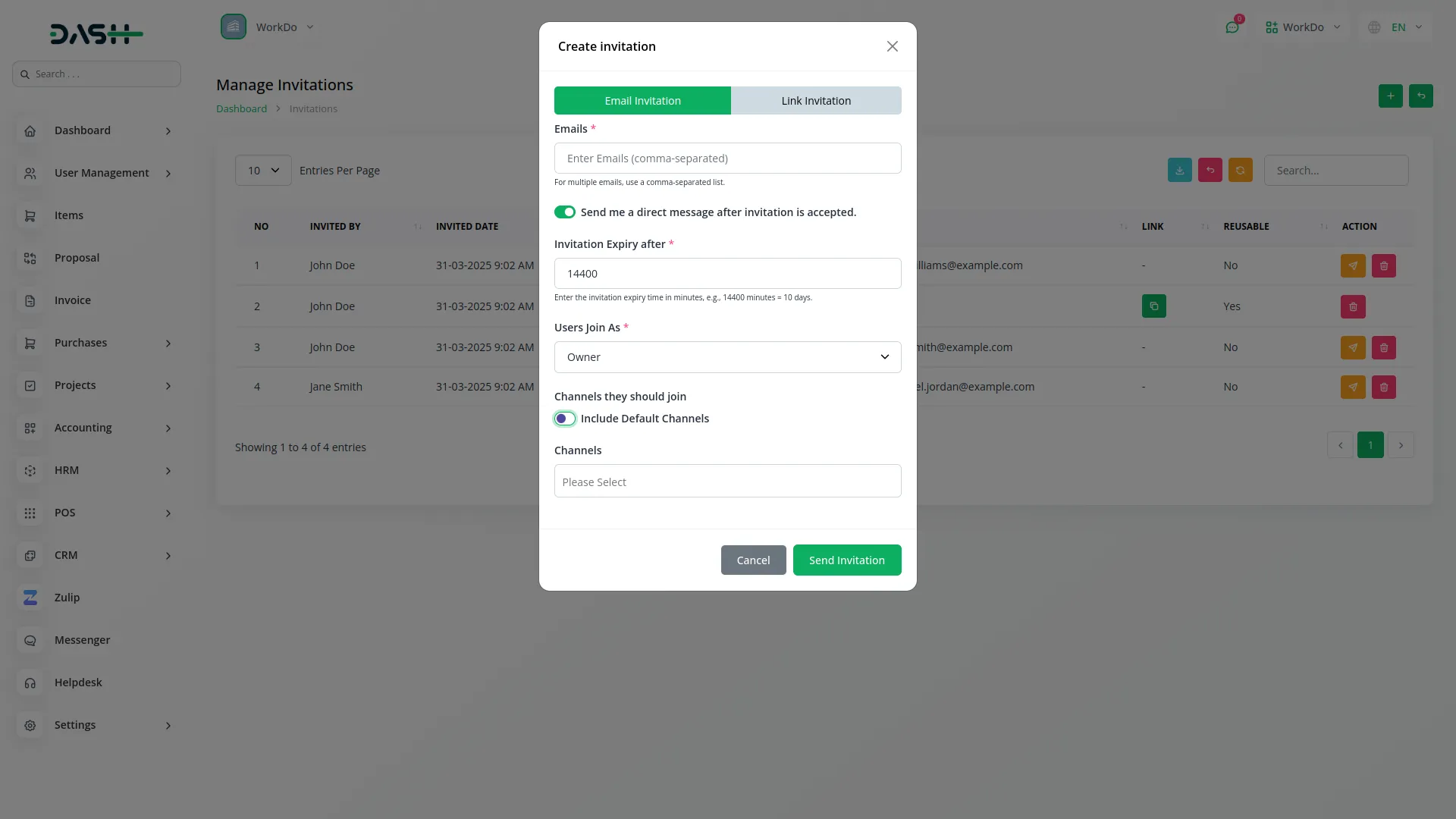Click the blue download icon above the table
Image resolution: width=1456 pixels, height=819 pixels.
[x=1179, y=171]
